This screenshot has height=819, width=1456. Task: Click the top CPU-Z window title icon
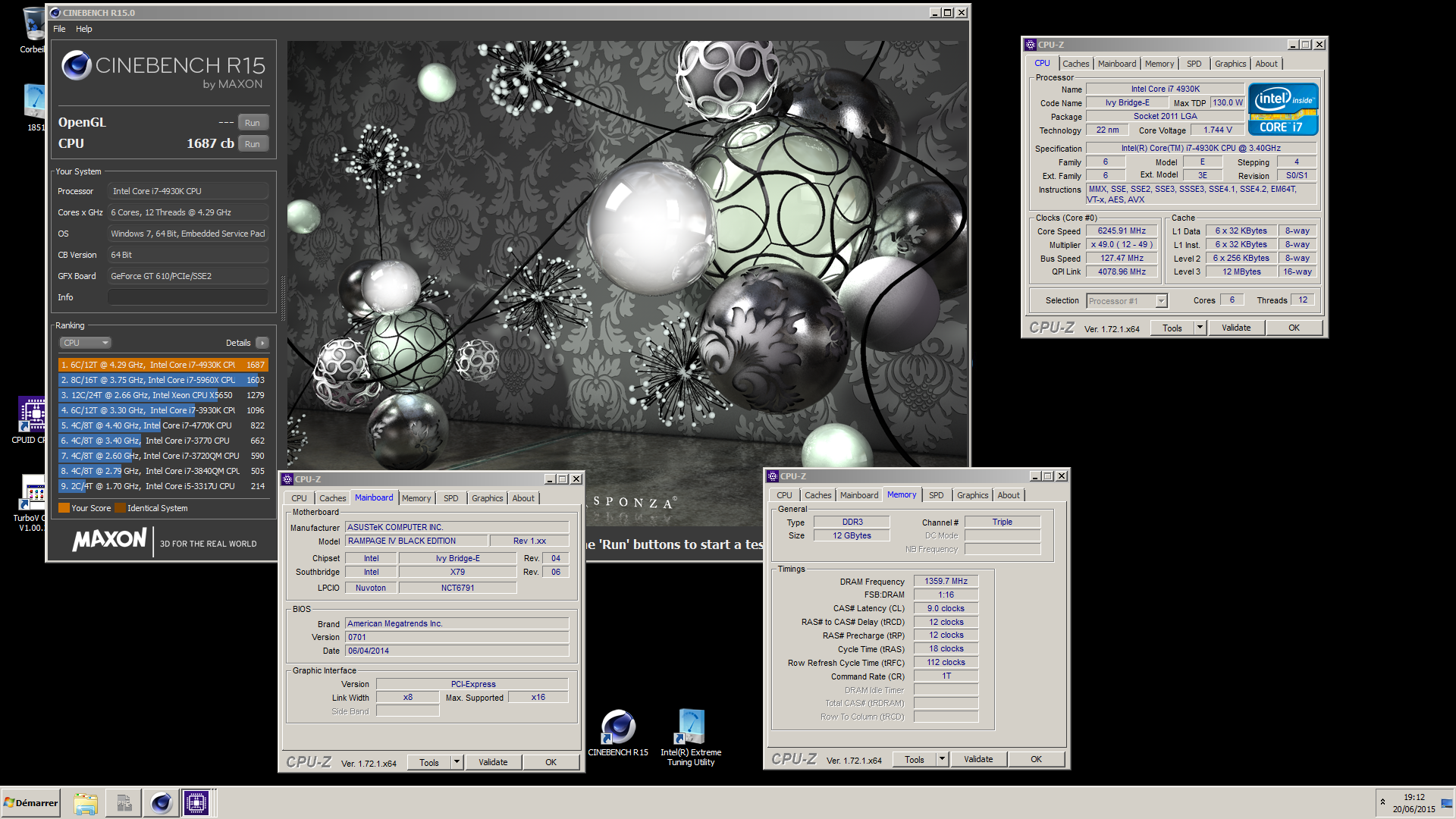[x=1030, y=45]
